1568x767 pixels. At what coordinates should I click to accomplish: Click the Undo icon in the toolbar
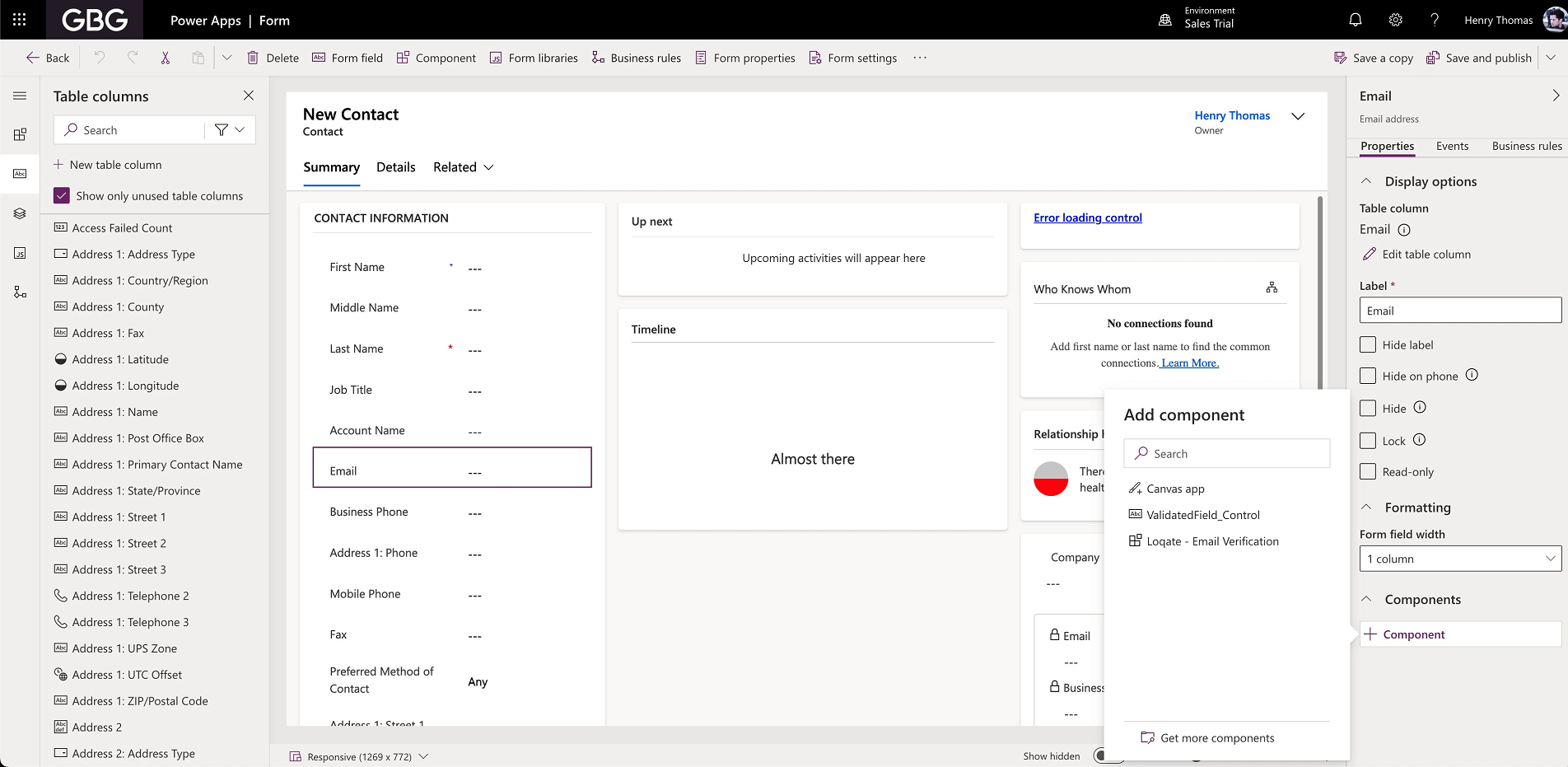pos(99,58)
